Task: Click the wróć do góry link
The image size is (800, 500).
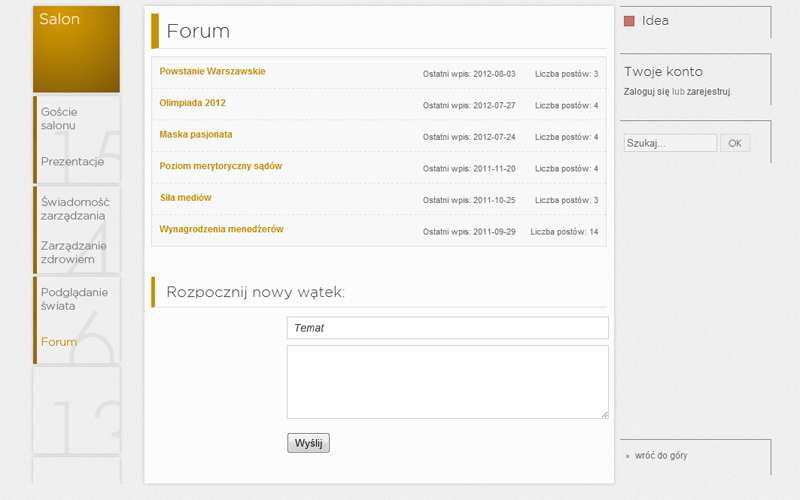Action: (661, 456)
